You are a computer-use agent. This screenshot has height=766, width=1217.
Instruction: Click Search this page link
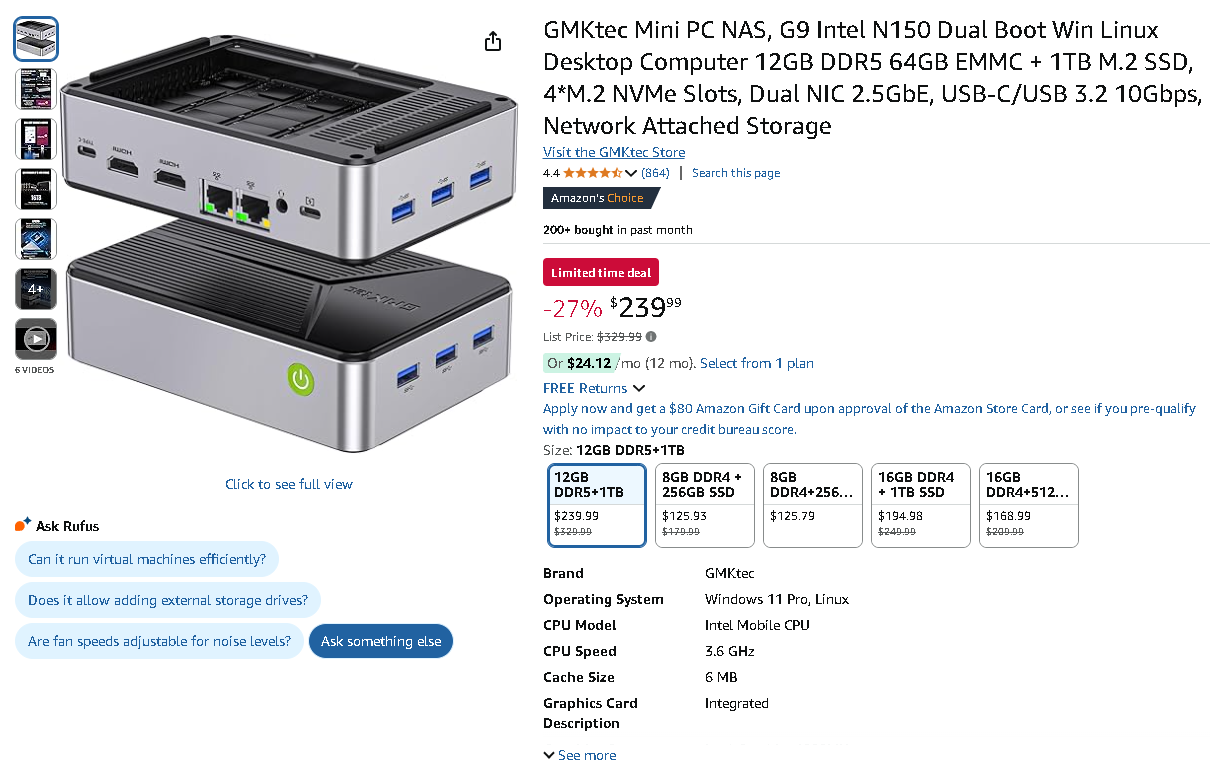(736, 173)
